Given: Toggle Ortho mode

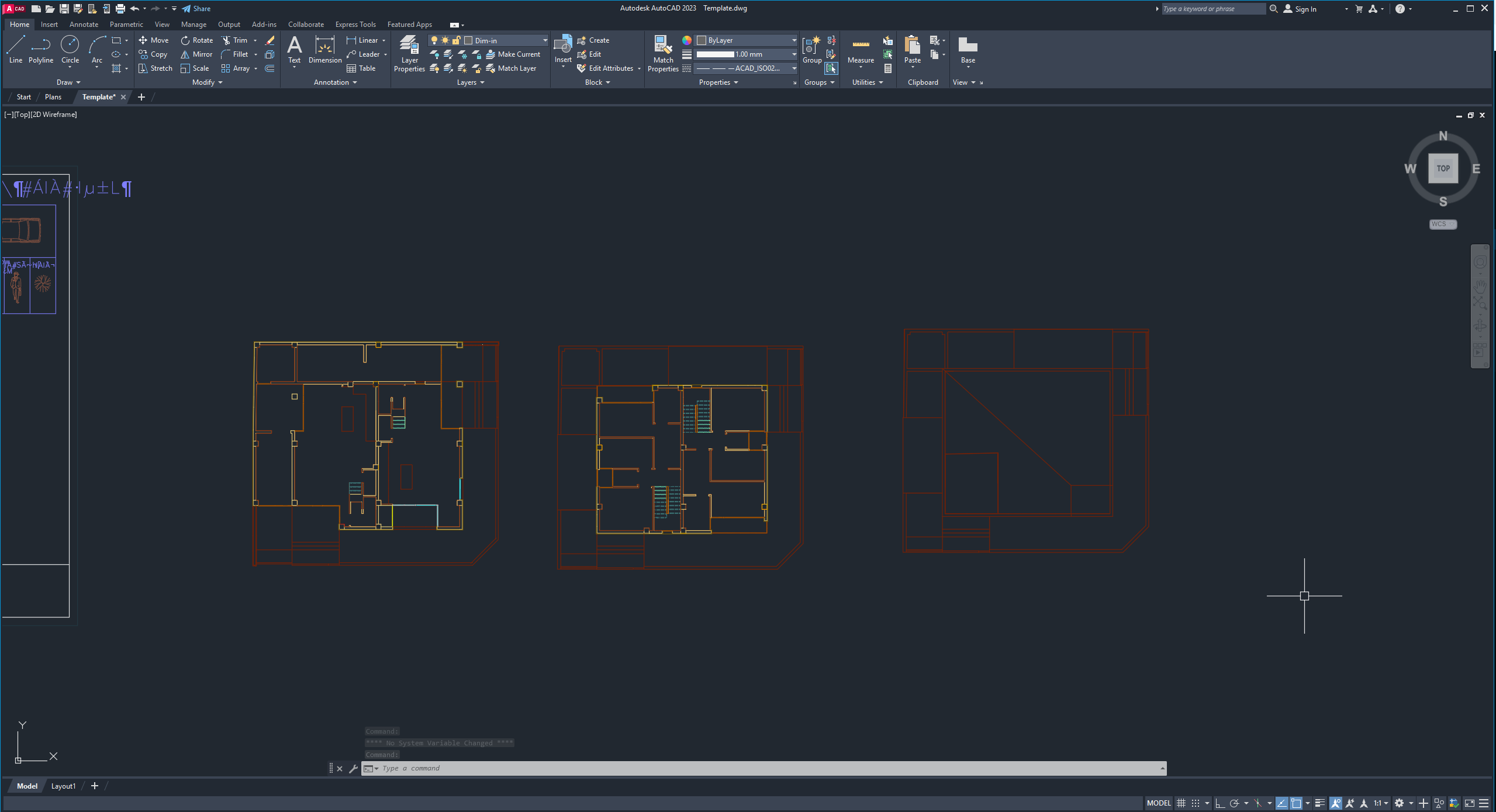Looking at the screenshot, I should pos(1219,803).
